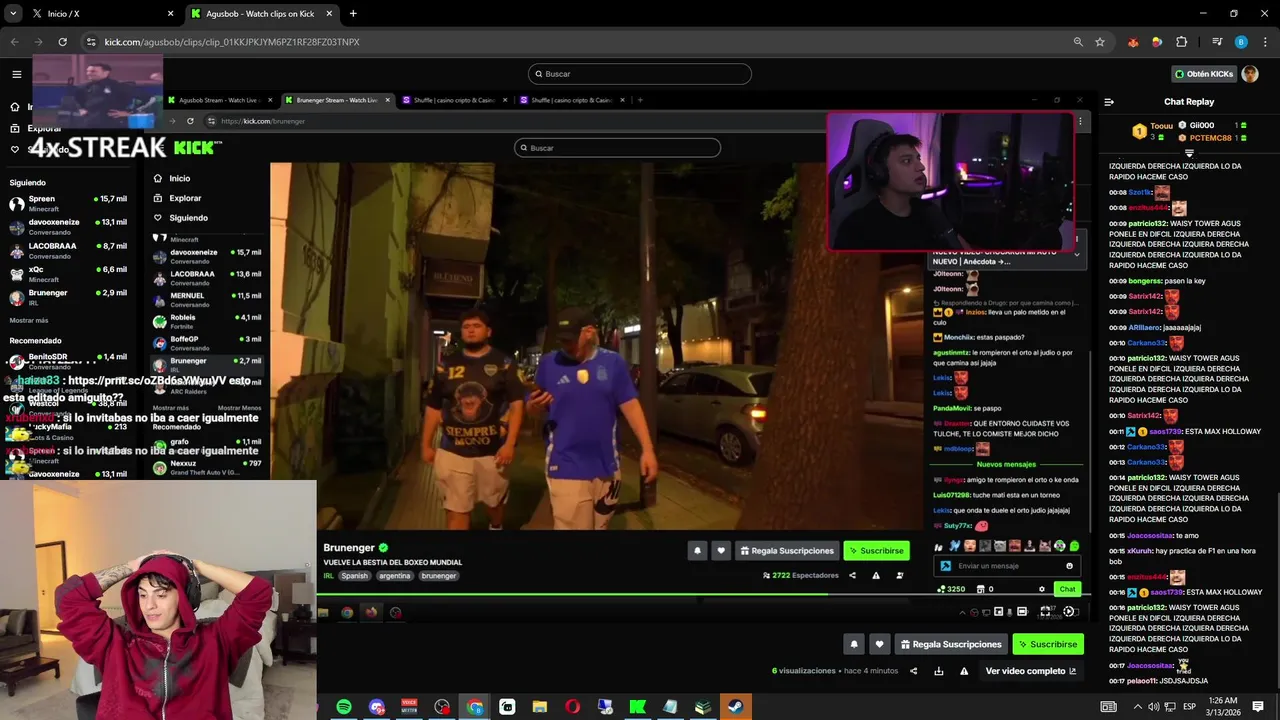Click the Chrome taskbar icon
The width and height of the screenshot is (1280, 720).
[475, 707]
